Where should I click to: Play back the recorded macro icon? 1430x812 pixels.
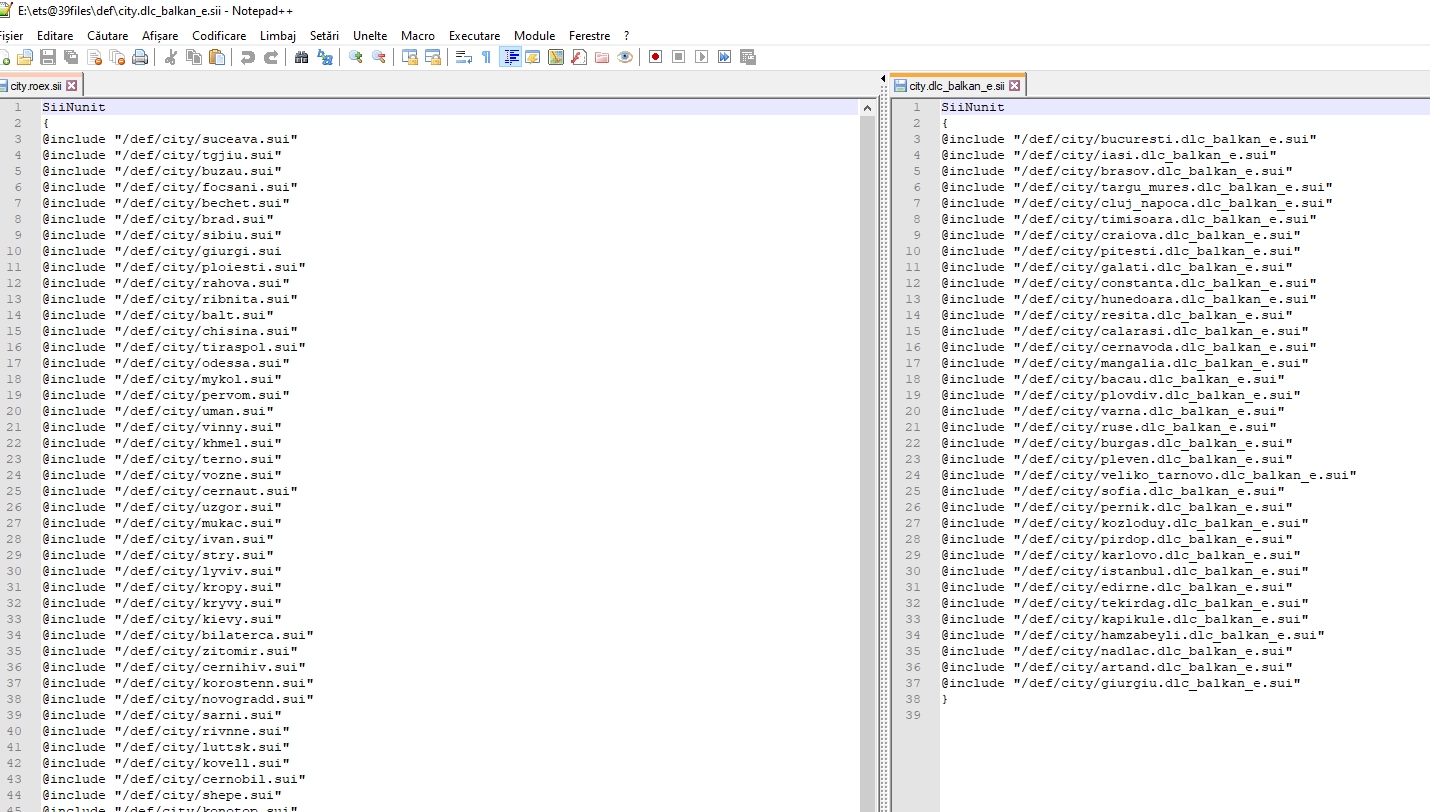click(x=701, y=57)
